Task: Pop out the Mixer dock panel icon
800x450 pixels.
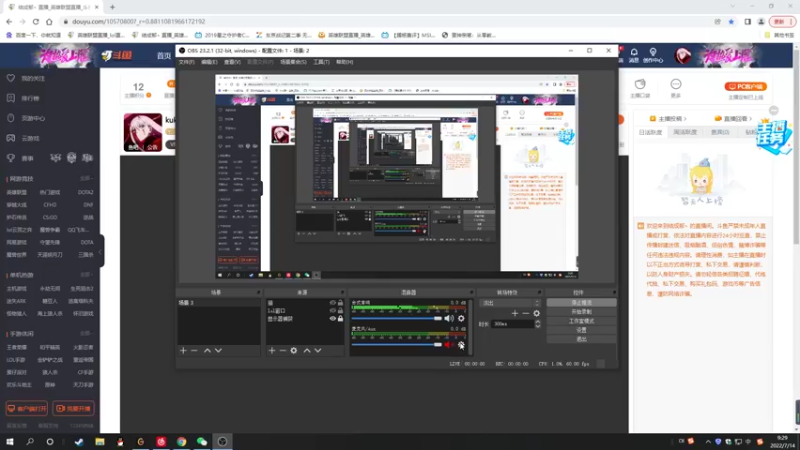Action: (x=471, y=293)
